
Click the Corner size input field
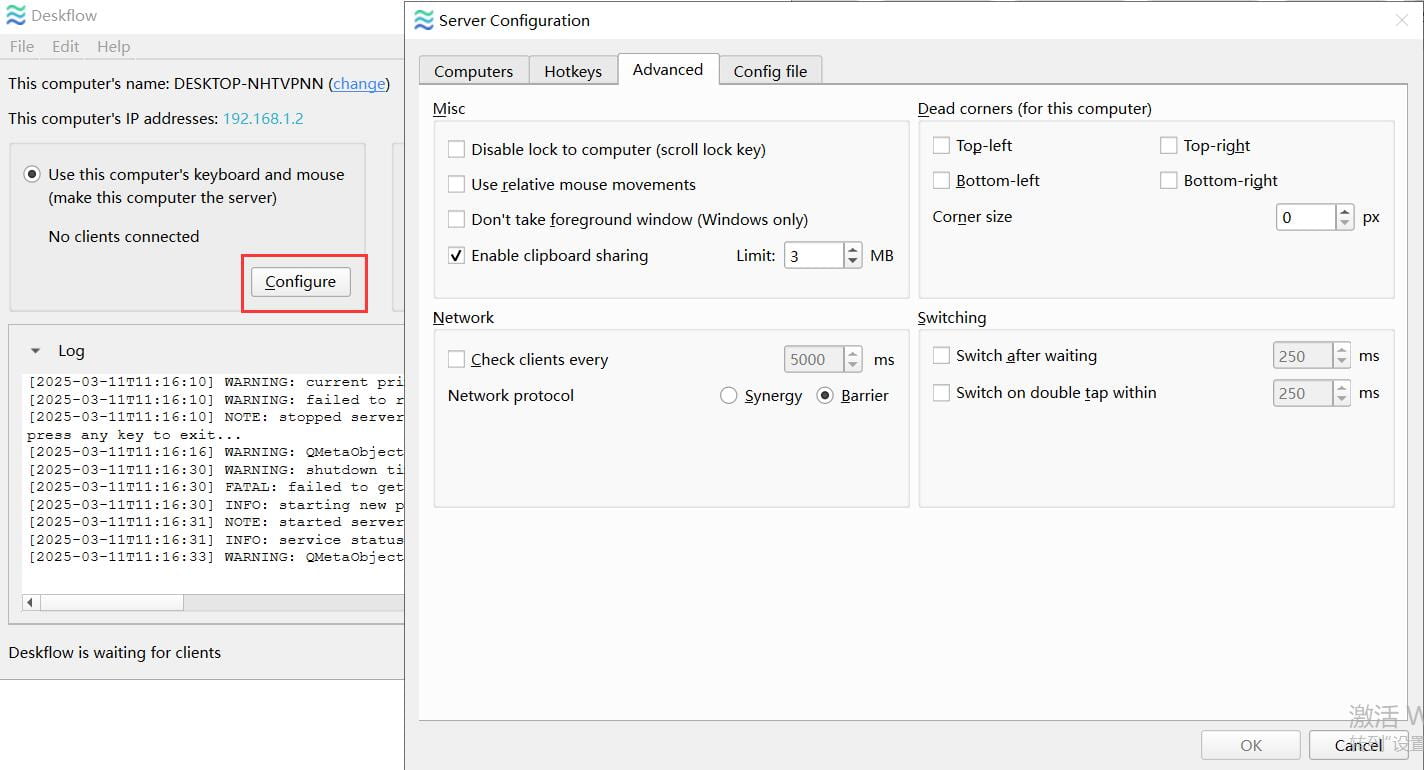pyautogui.click(x=1306, y=217)
